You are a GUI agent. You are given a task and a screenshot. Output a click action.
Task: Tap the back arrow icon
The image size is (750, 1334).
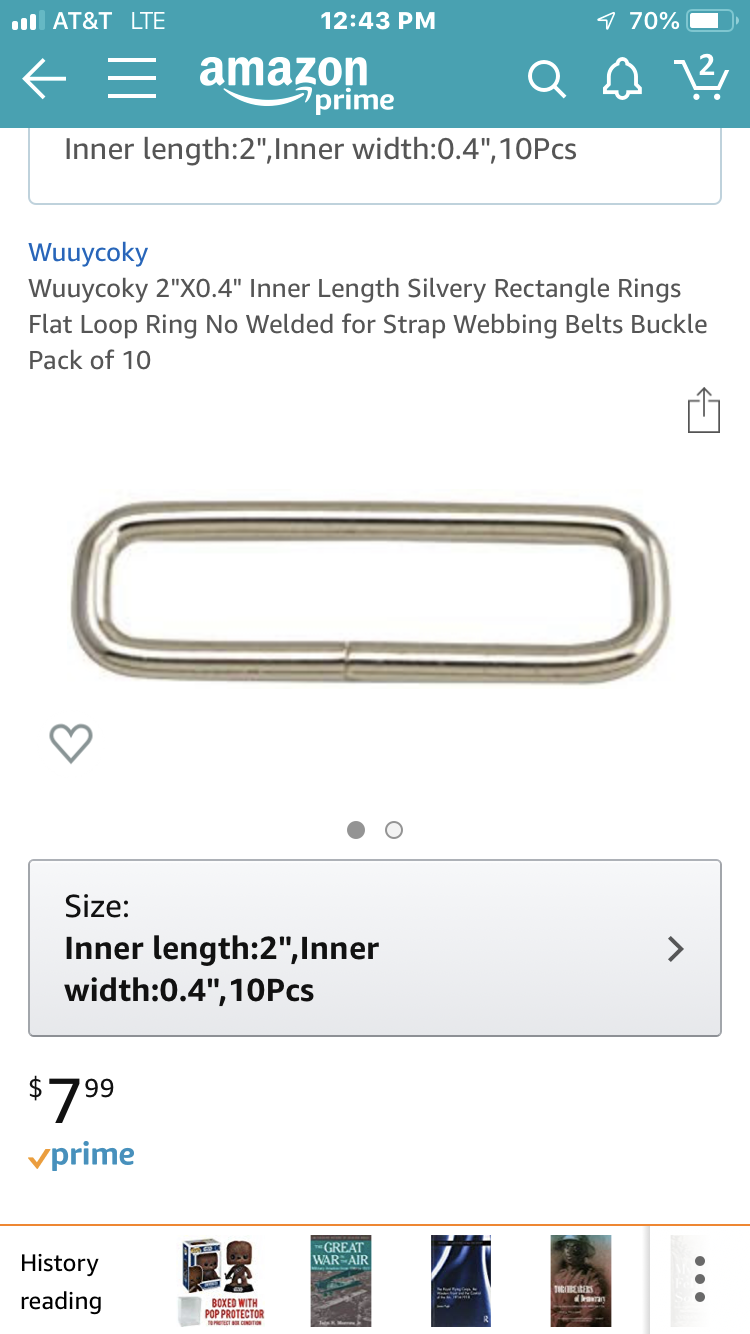tap(44, 79)
